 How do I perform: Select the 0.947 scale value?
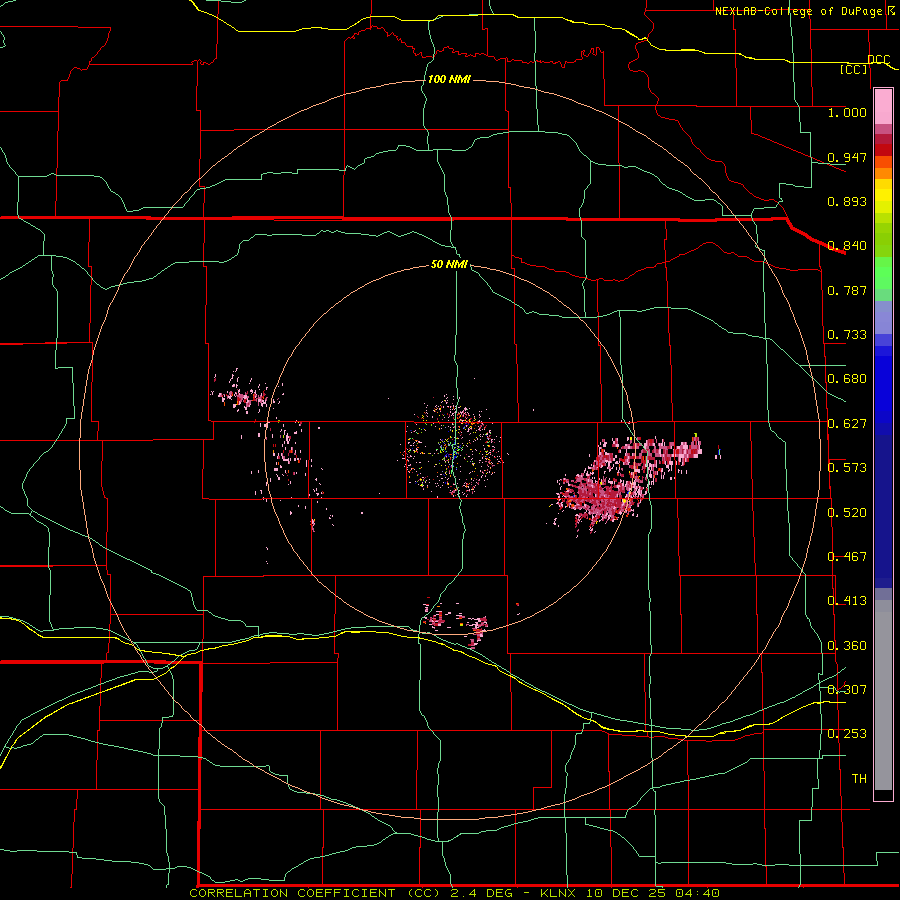(847, 157)
